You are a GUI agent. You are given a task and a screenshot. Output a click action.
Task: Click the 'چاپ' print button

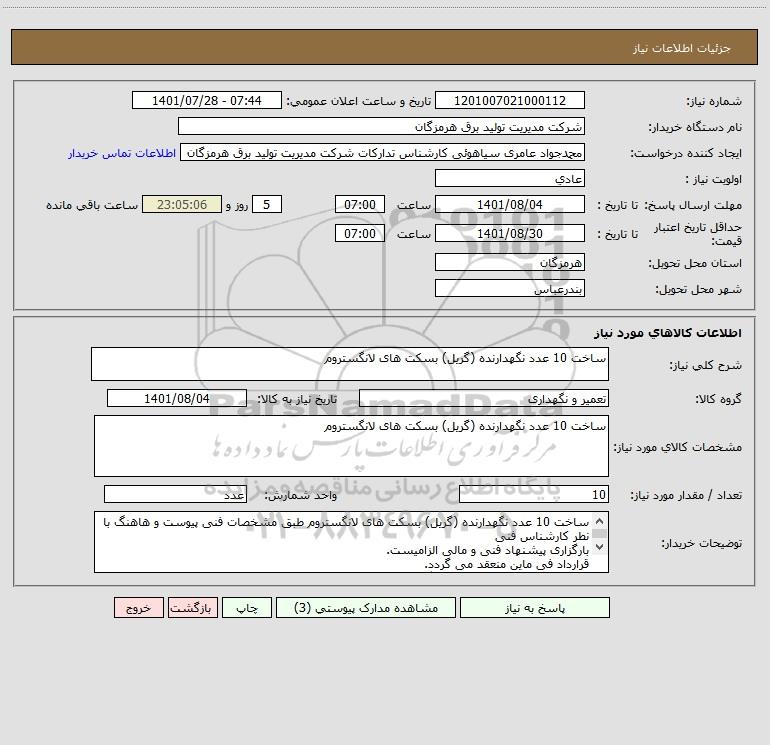point(247,608)
